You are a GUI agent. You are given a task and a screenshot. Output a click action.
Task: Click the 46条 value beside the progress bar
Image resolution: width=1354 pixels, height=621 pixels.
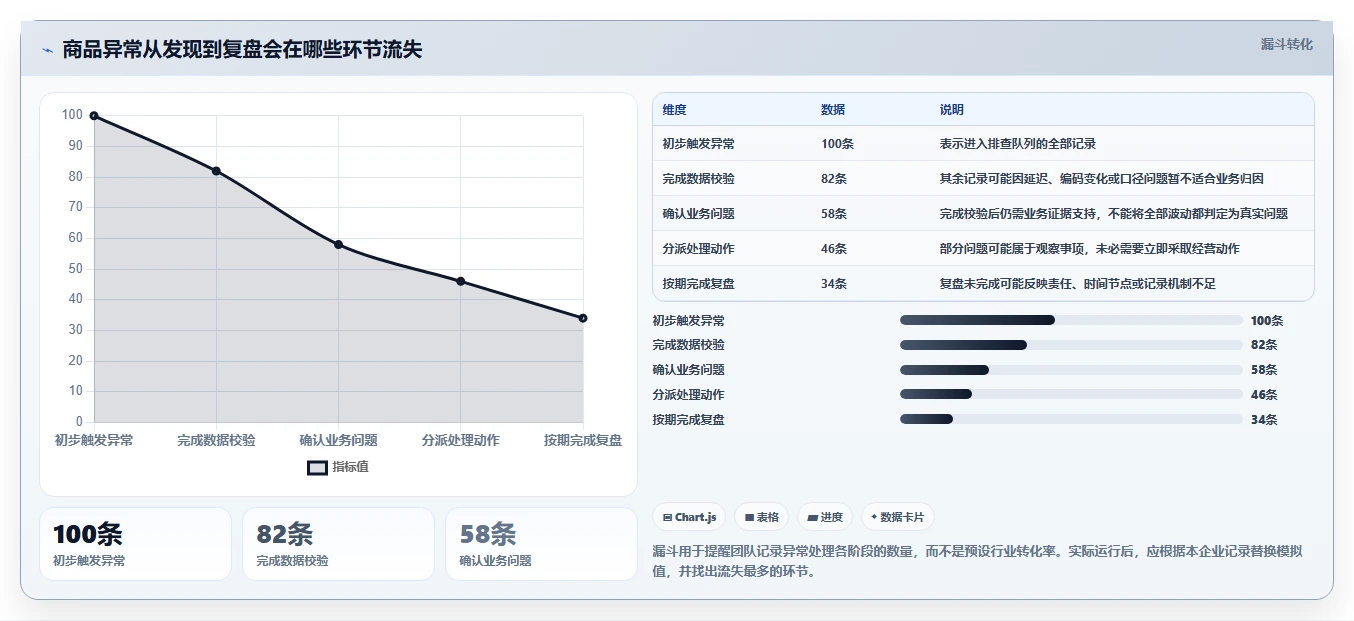coord(1264,395)
